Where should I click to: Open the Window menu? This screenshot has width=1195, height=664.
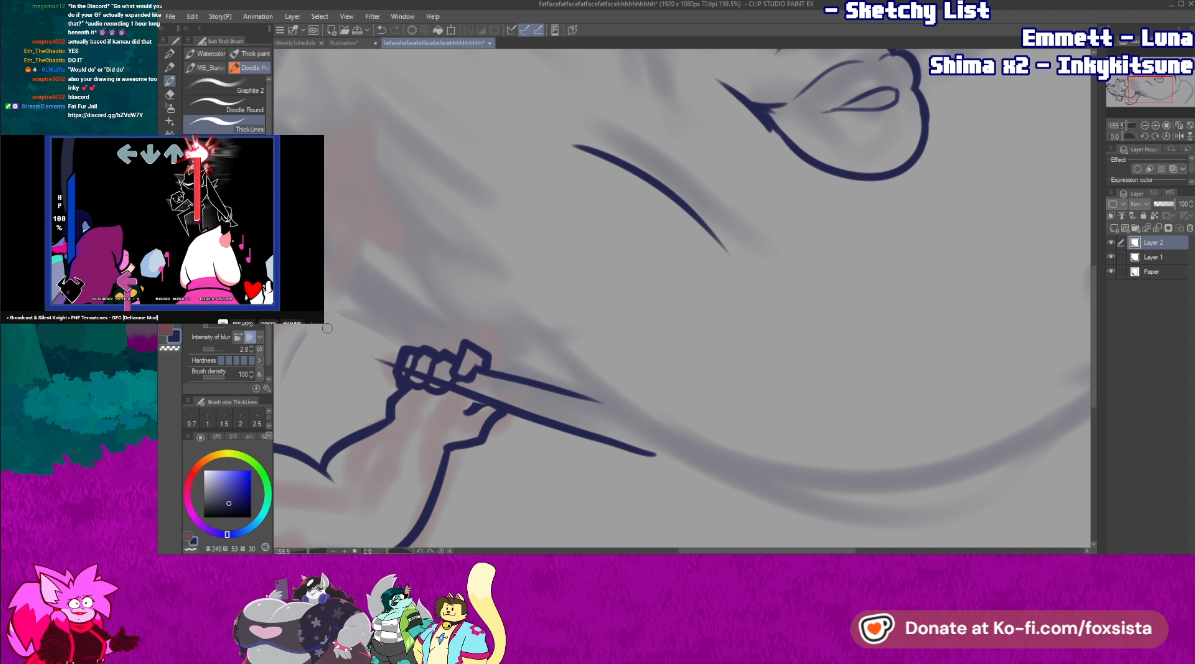(x=402, y=17)
